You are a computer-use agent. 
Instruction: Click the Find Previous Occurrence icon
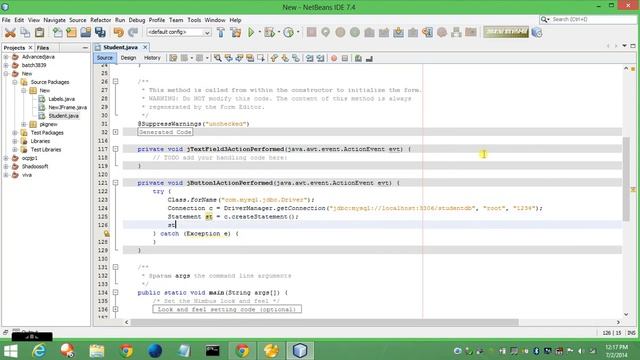pos(229,58)
